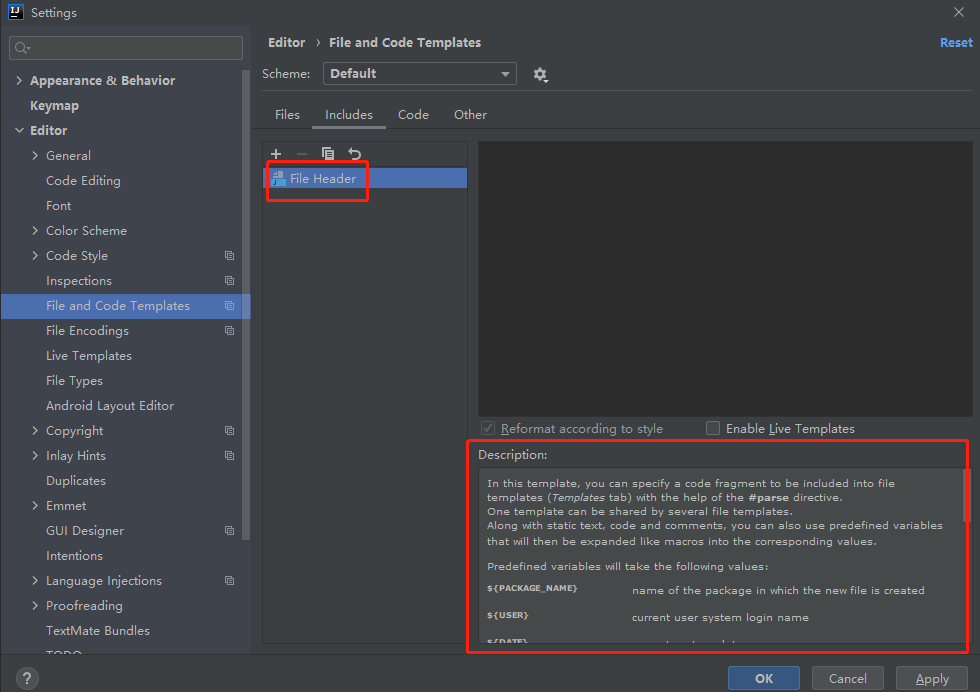Click the settings tree scrollbar
The image size is (980, 692).
[x=246, y=304]
